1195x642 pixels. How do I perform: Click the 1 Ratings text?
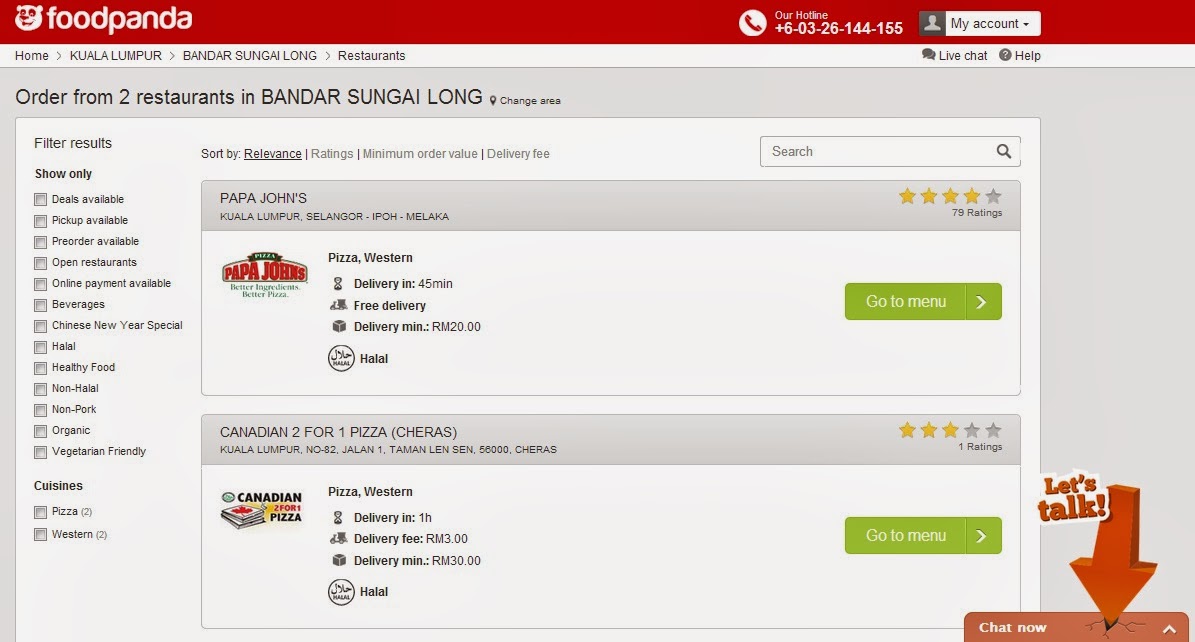tap(981, 447)
